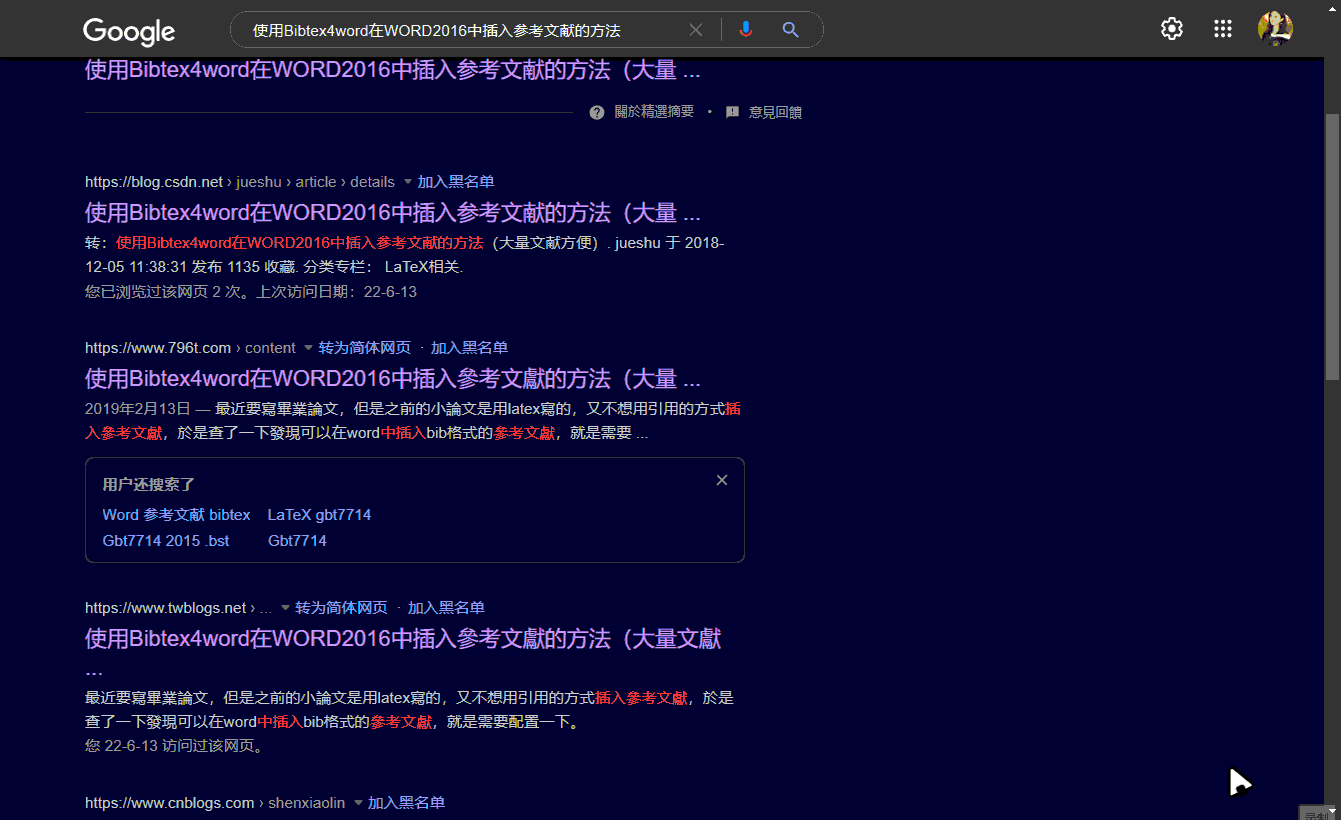1341x820 pixels.
Task: Click the Google logo
Action: click(129, 31)
